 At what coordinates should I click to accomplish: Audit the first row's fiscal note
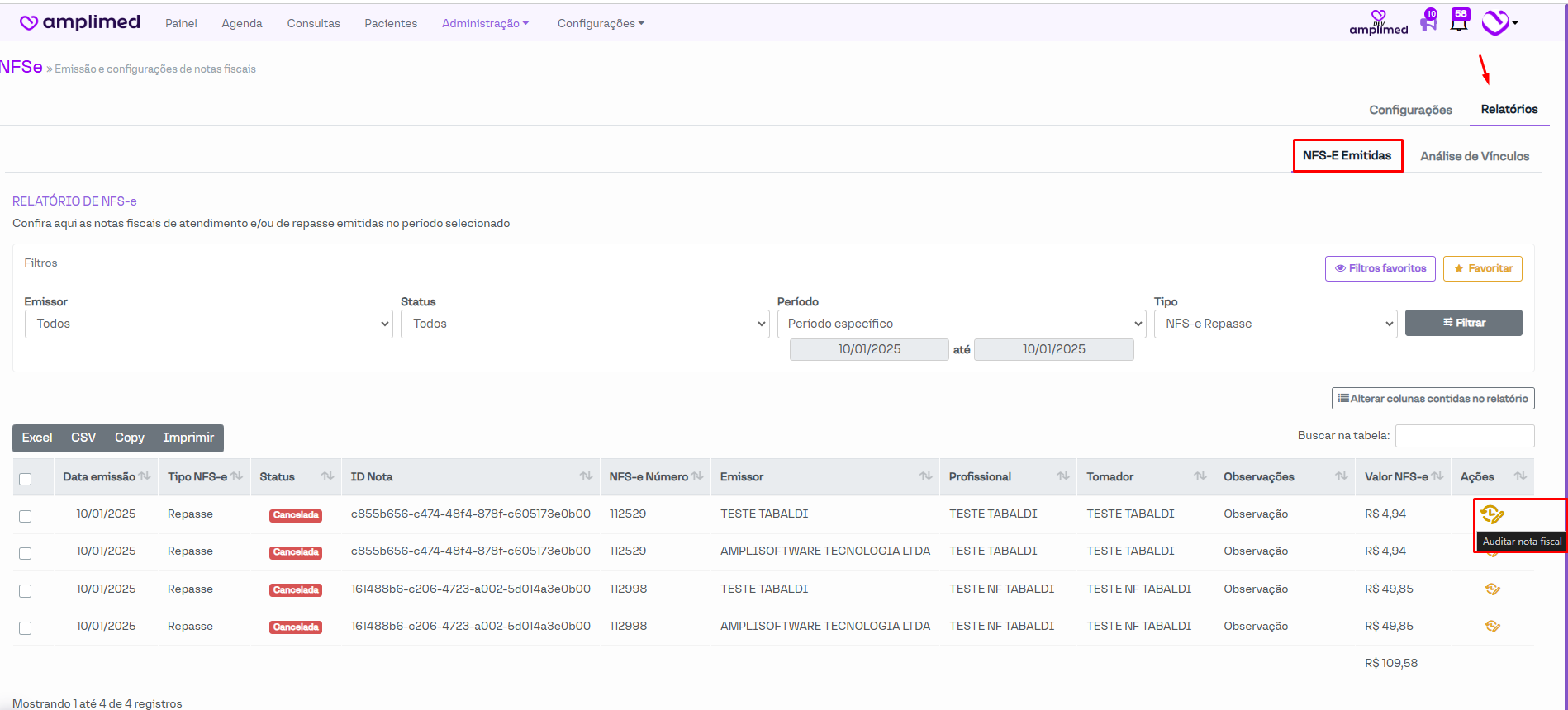click(x=1492, y=514)
